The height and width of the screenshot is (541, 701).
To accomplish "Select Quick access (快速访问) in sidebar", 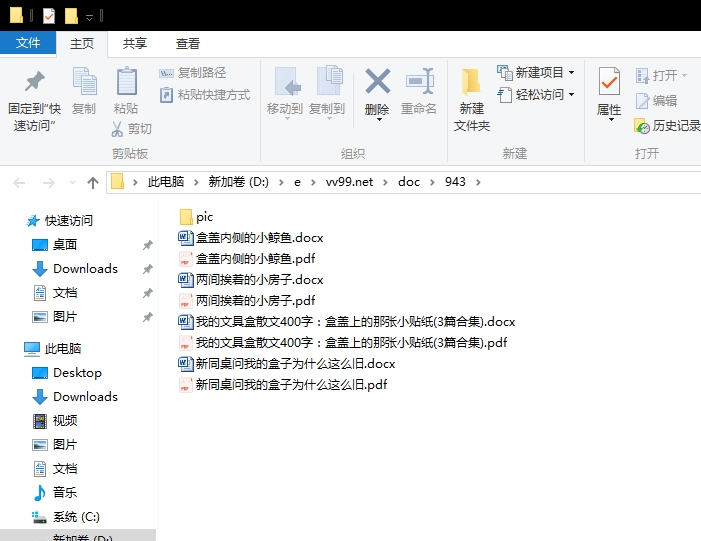I will (x=59, y=221).
